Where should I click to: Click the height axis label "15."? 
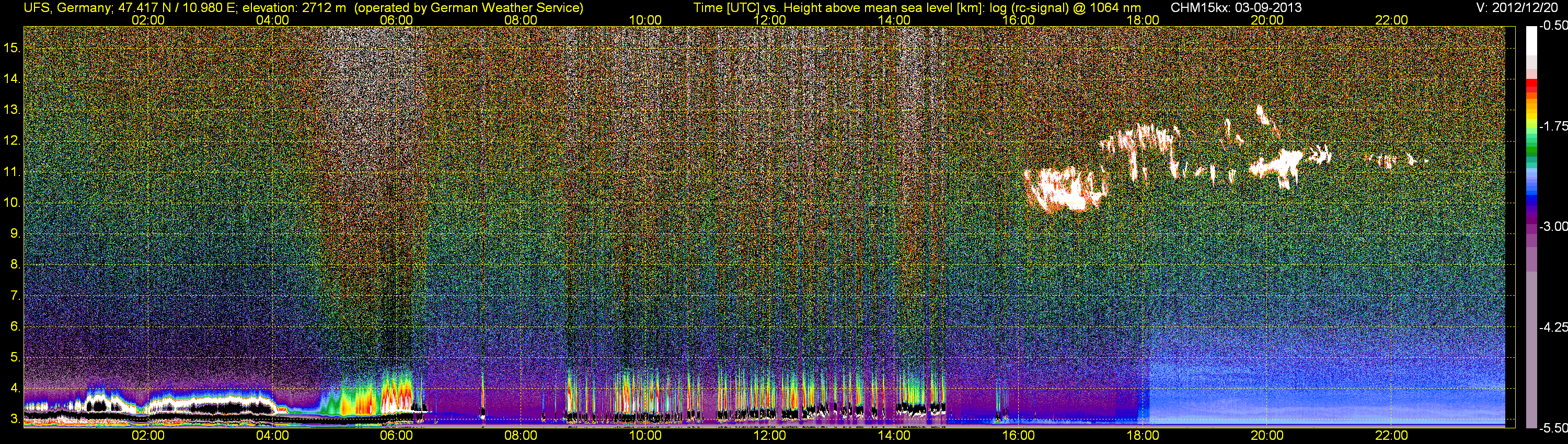(12, 48)
